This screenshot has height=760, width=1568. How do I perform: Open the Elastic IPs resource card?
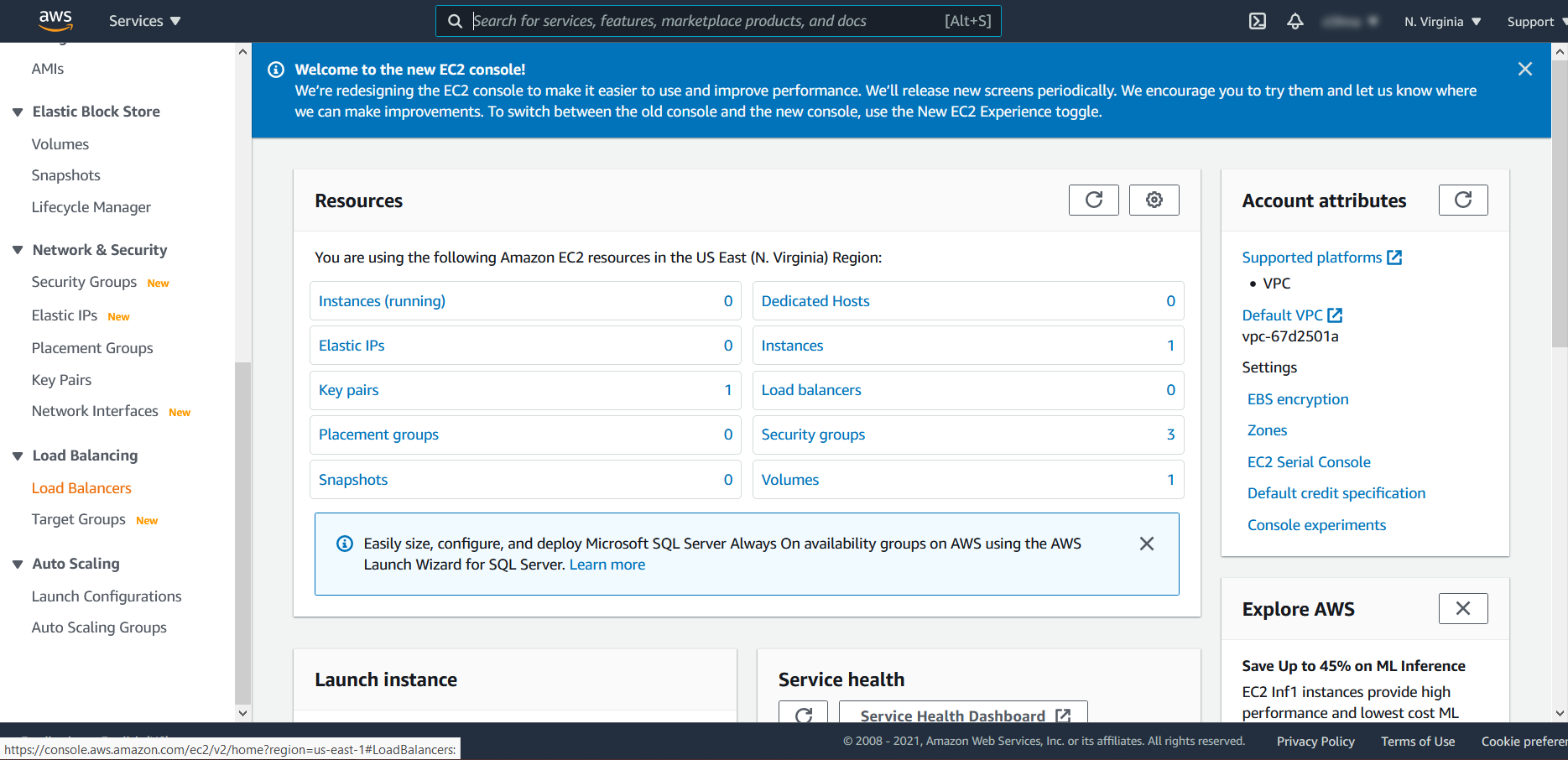[x=525, y=345]
